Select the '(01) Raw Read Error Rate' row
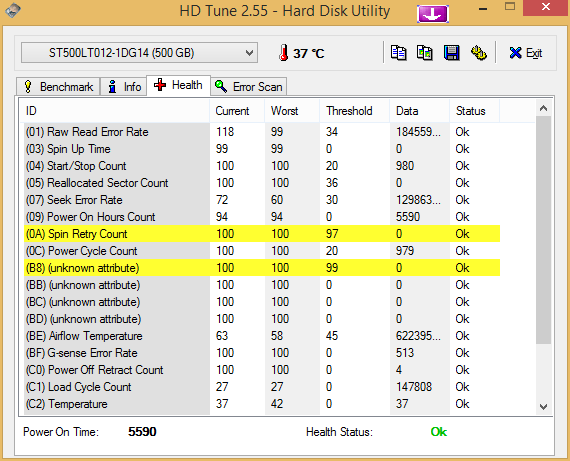 click(x=262, y=132)
